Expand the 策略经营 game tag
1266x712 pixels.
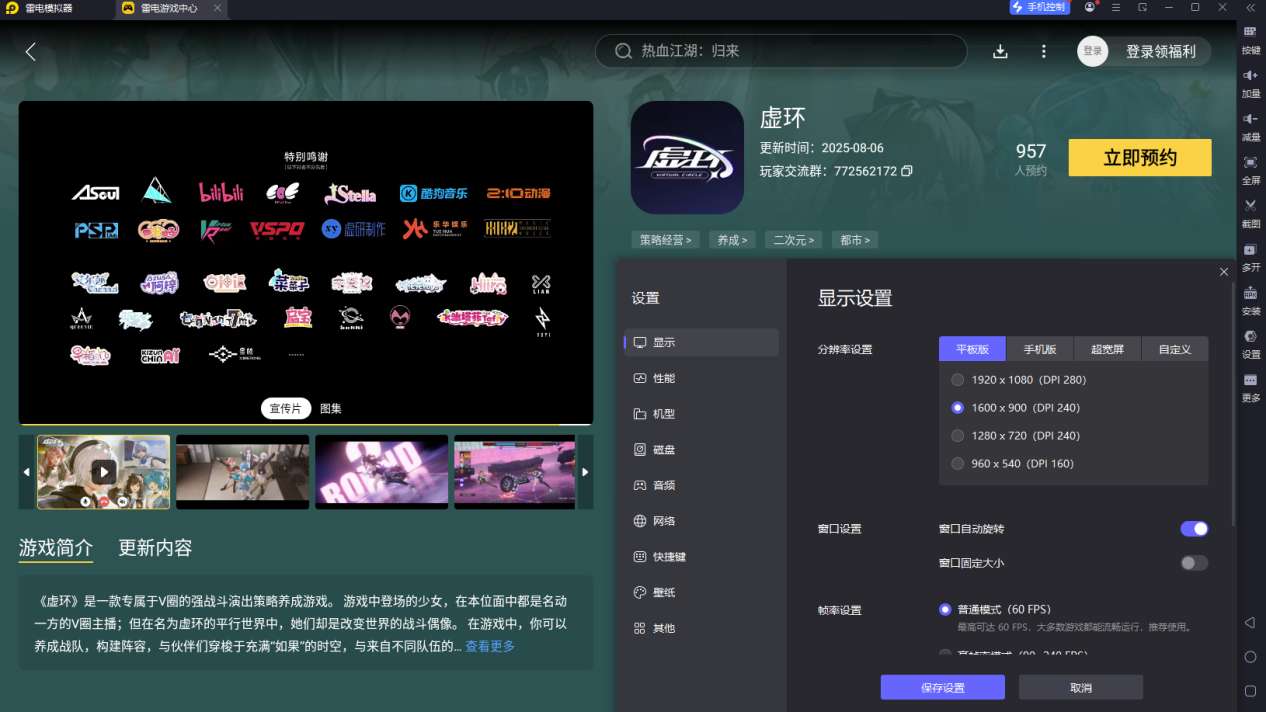click(664, 240)
